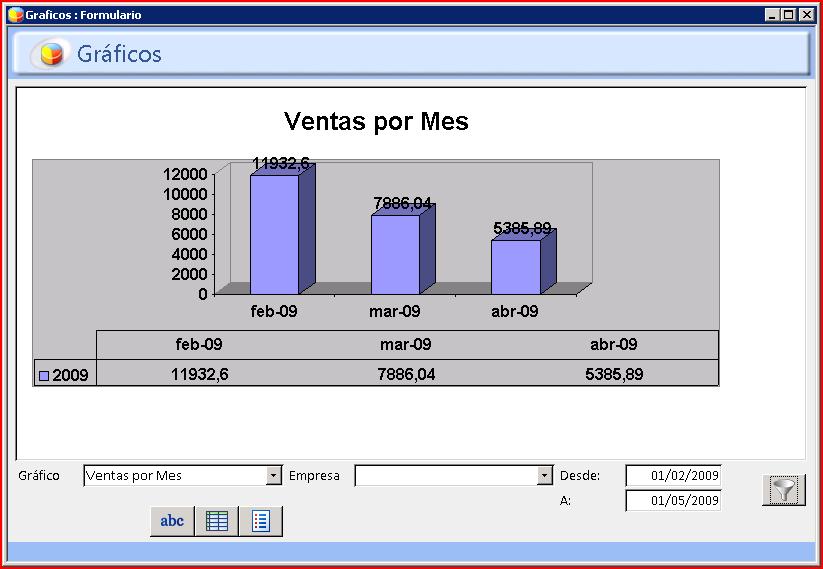The image size is (823, 569).
Task: Click the feb-09 axis label under the chart
Action: point(274,311)
